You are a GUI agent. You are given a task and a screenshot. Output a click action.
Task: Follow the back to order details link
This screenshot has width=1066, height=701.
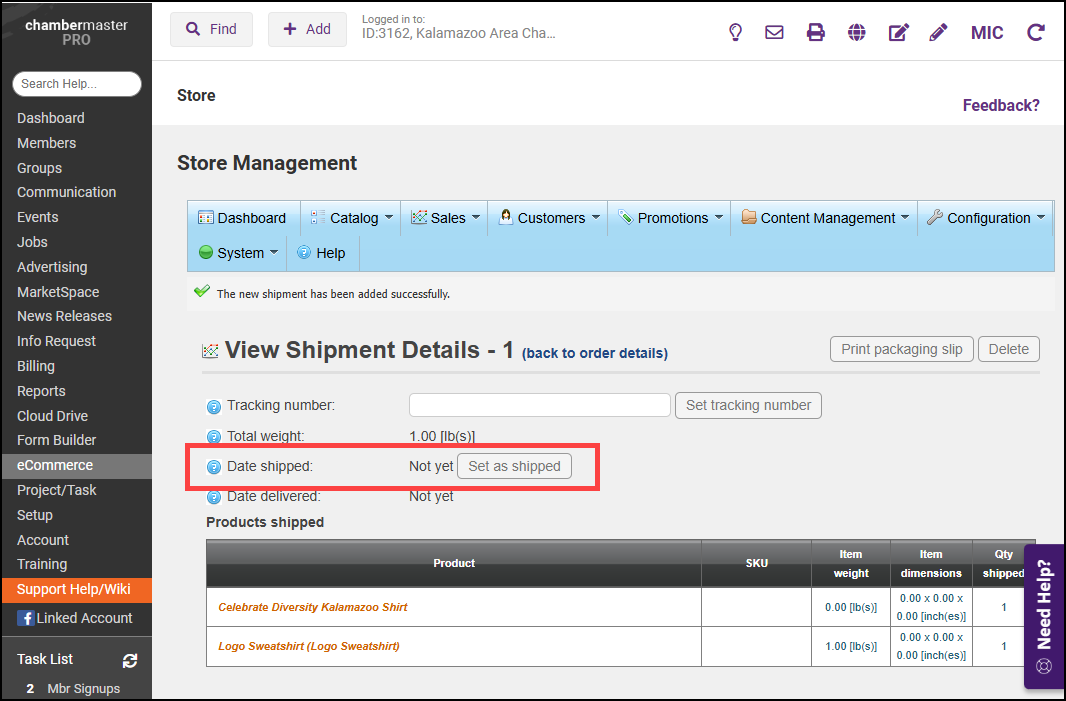coord(595,353)
